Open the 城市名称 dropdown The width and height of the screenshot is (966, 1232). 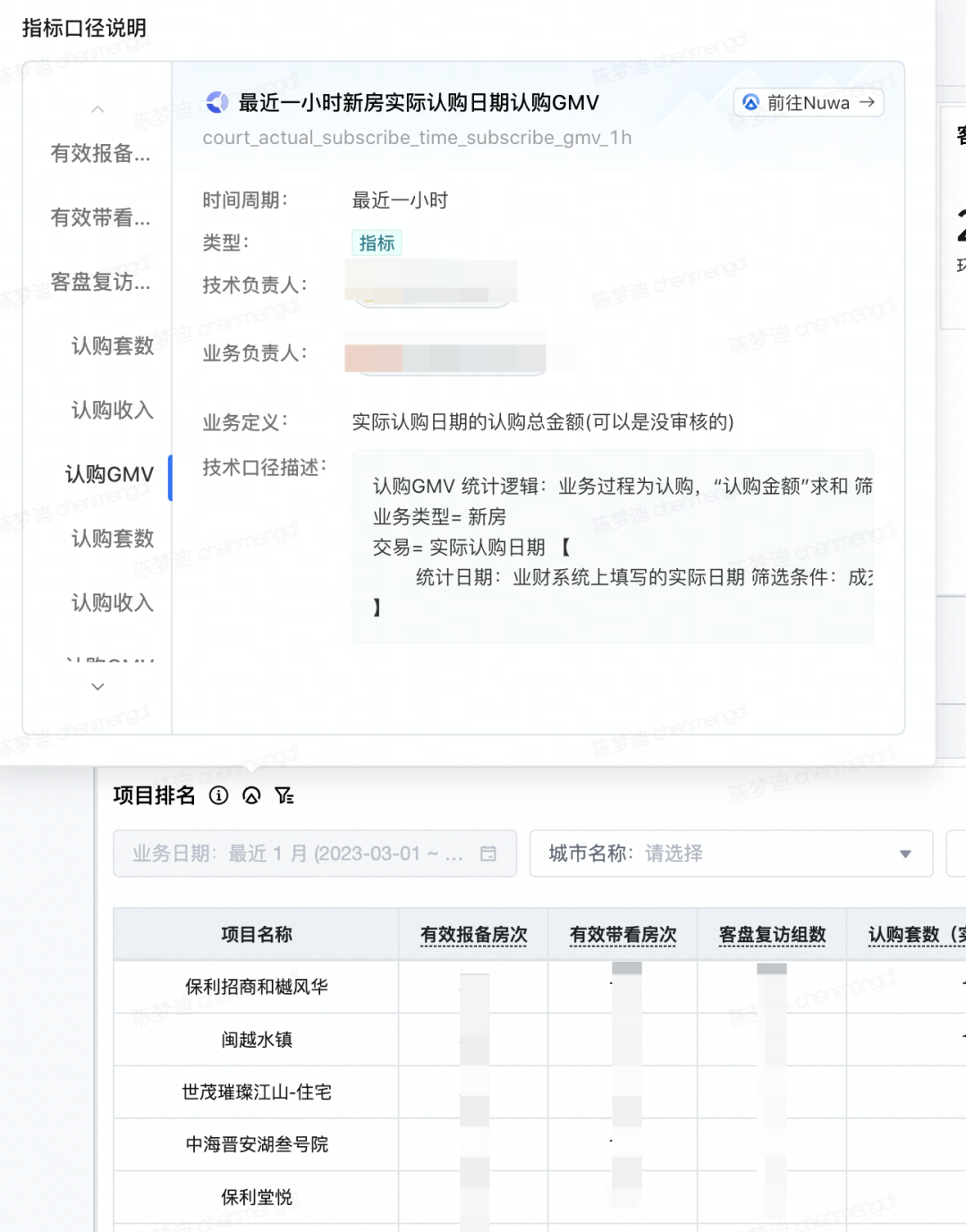[x=731, y=854]
